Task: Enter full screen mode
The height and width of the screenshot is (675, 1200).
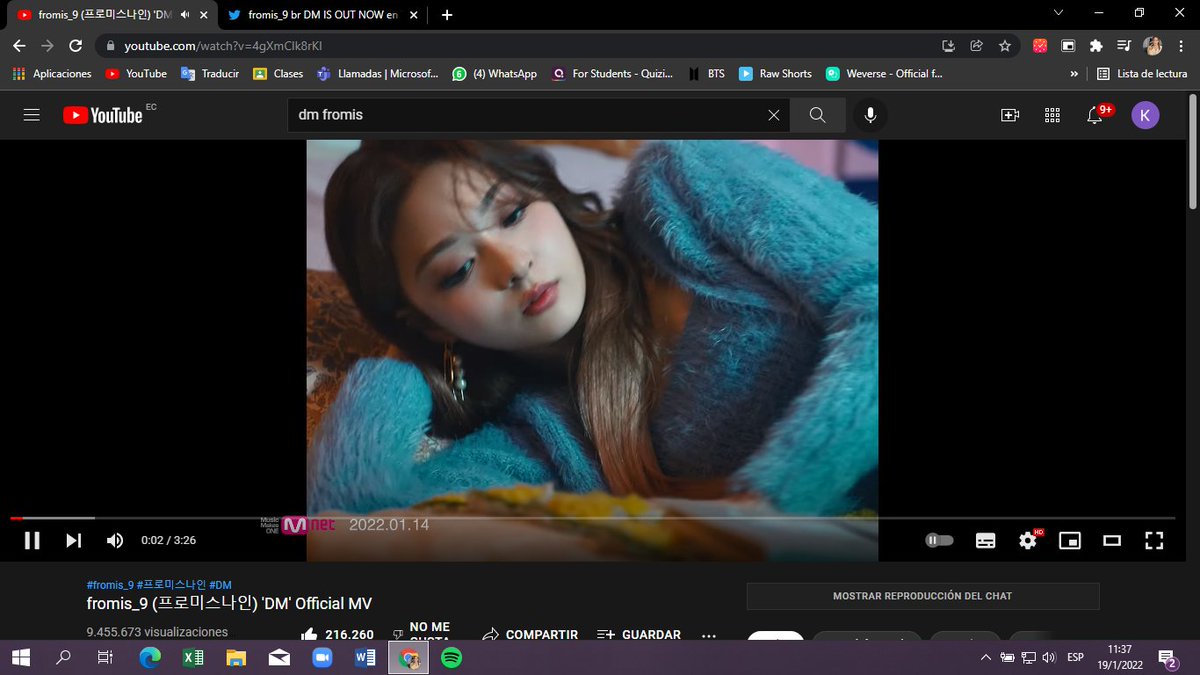Action: [1154, 540]
